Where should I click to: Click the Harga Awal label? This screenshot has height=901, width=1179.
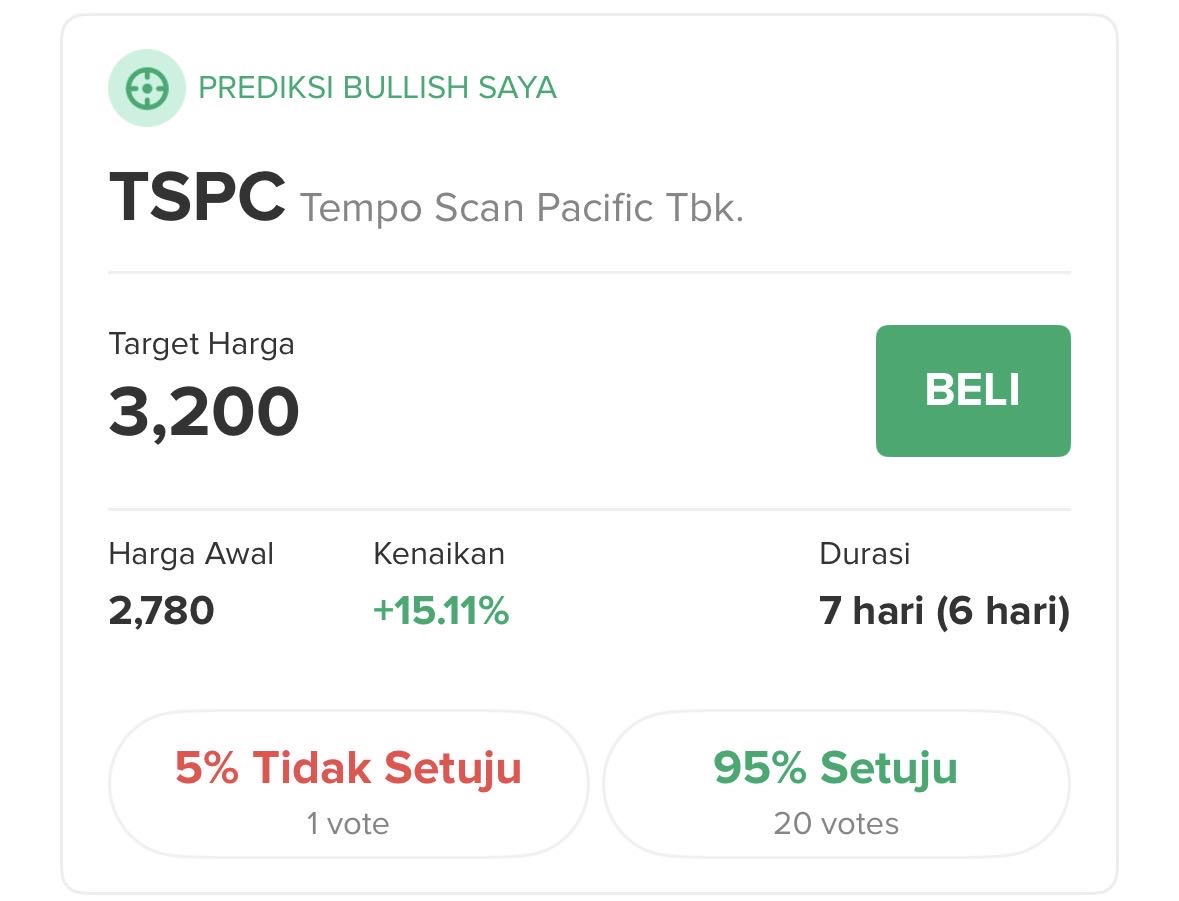point(191,554)
